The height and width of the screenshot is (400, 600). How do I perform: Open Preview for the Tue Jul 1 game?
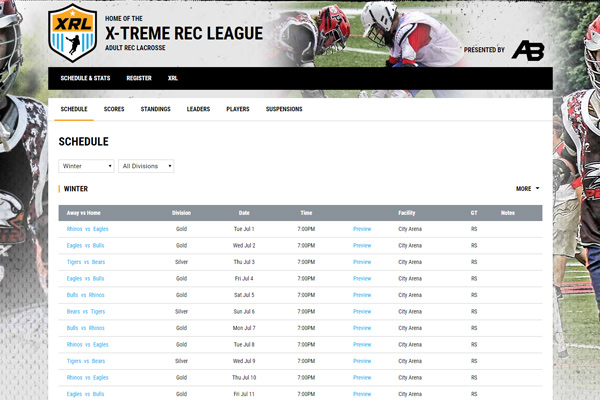tap(362, 229)
